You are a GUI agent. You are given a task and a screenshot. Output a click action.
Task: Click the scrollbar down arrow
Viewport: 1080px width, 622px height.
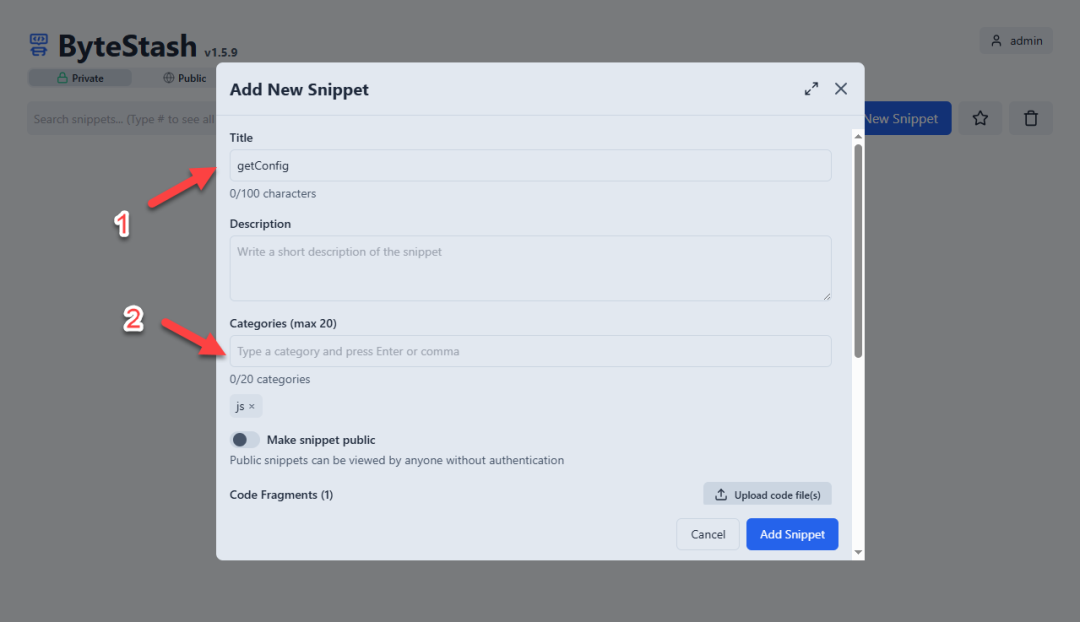pyautogui.click(x=858, y=552)
